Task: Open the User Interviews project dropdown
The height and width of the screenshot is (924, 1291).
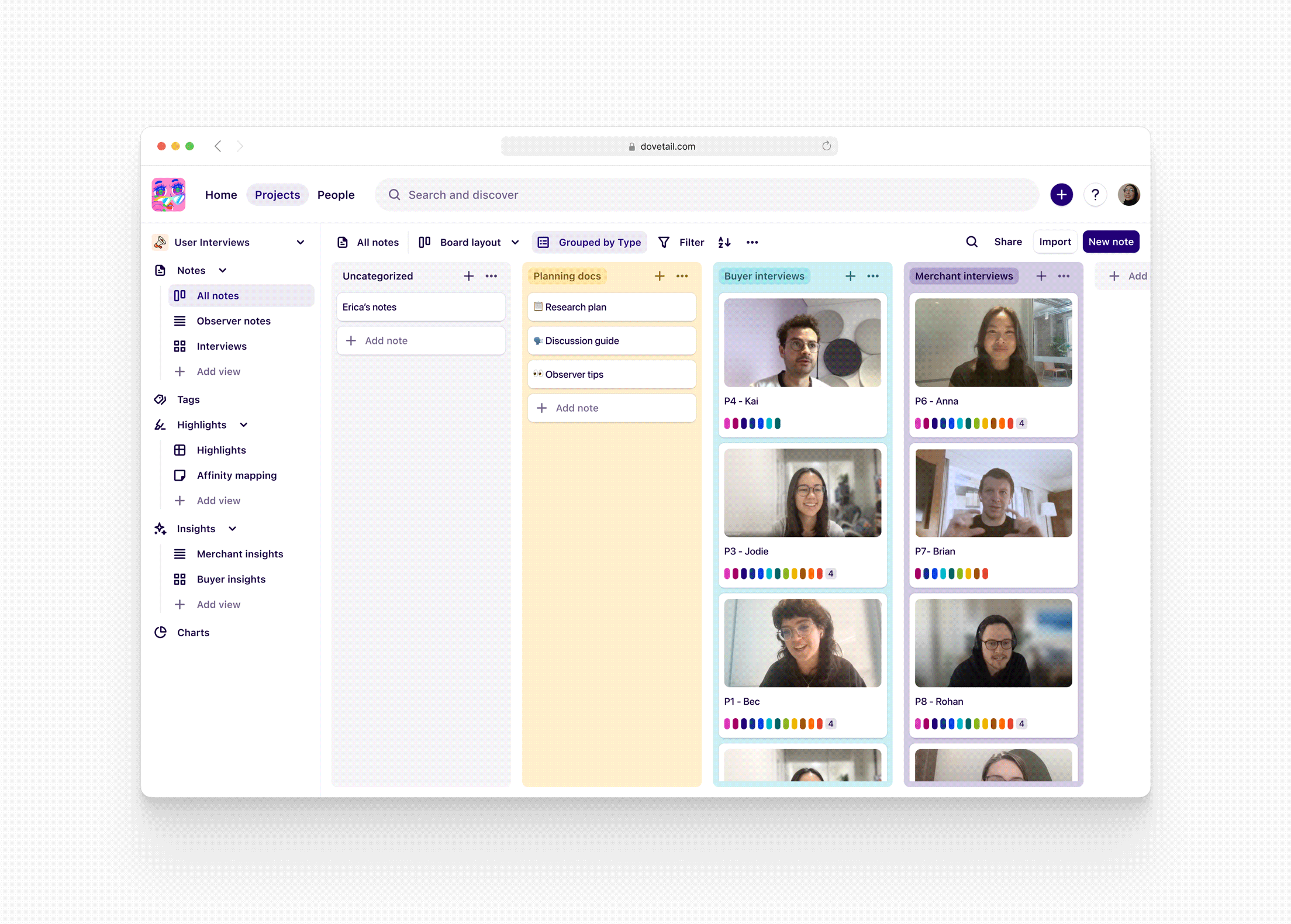Action: pos(300,242)
